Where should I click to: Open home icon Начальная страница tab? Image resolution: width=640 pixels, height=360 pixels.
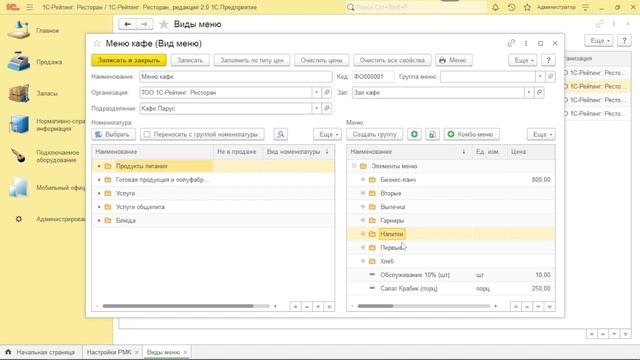(8, 351)
